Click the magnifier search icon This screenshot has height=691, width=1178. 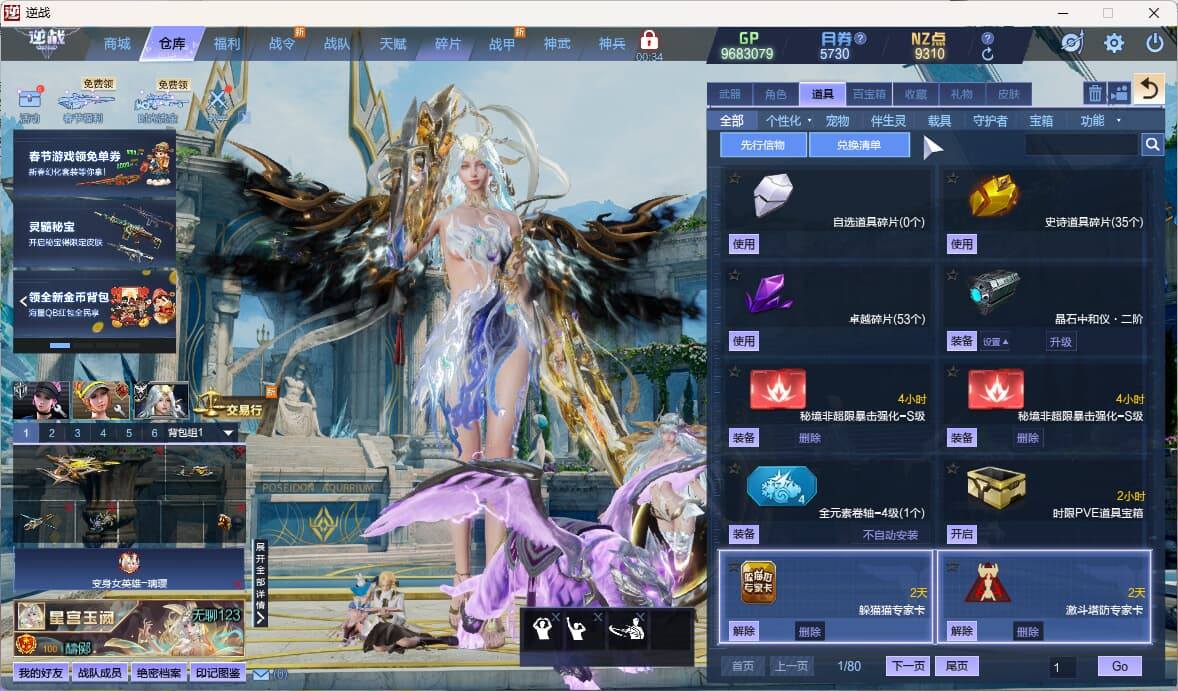pos(1152,145)
